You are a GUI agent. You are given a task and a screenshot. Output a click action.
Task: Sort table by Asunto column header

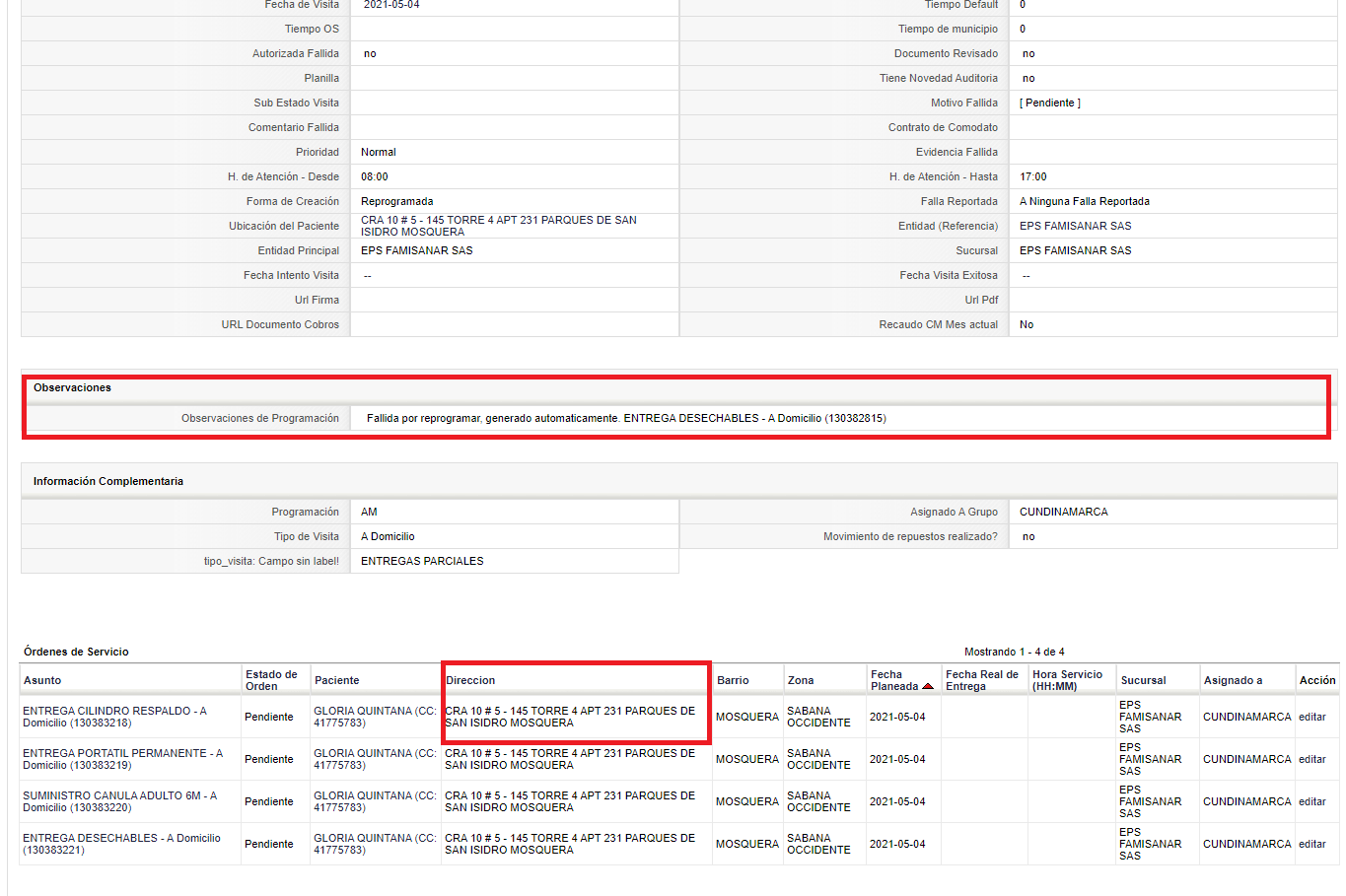point(42,680)
